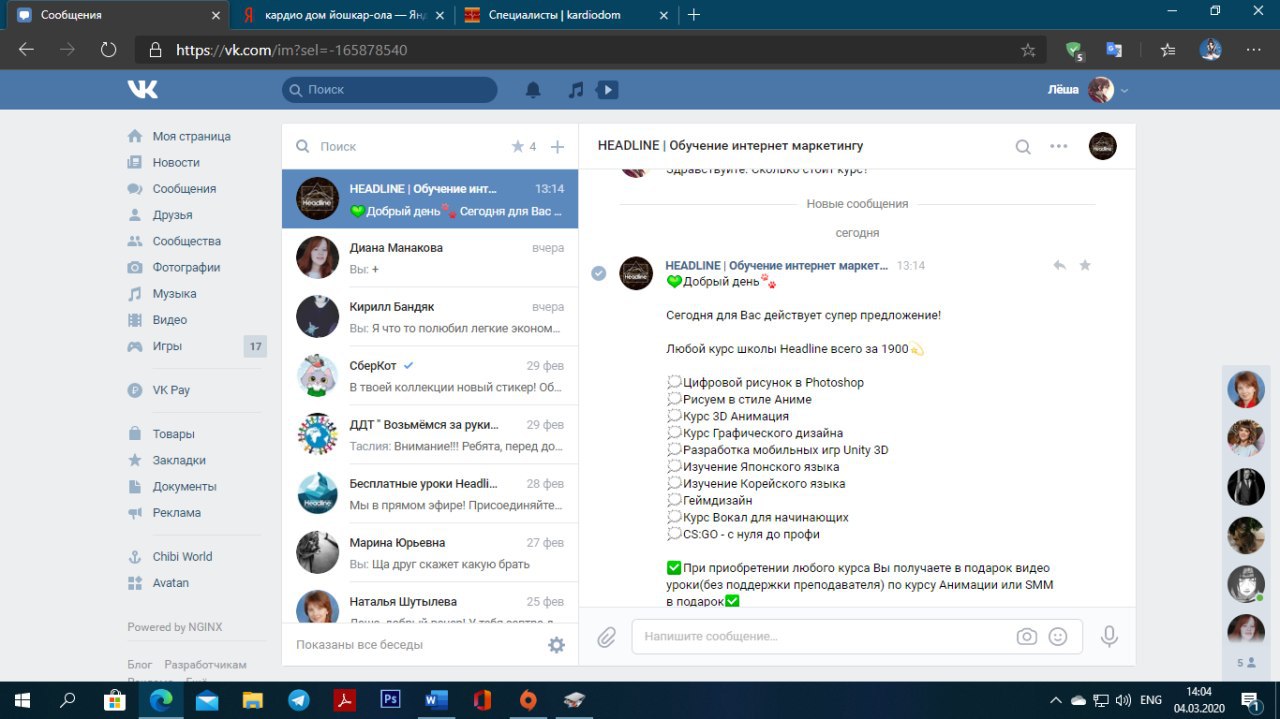Reload the page with refresh button
The height and width of the screenshot is (719, 1280).
point(108,49)
